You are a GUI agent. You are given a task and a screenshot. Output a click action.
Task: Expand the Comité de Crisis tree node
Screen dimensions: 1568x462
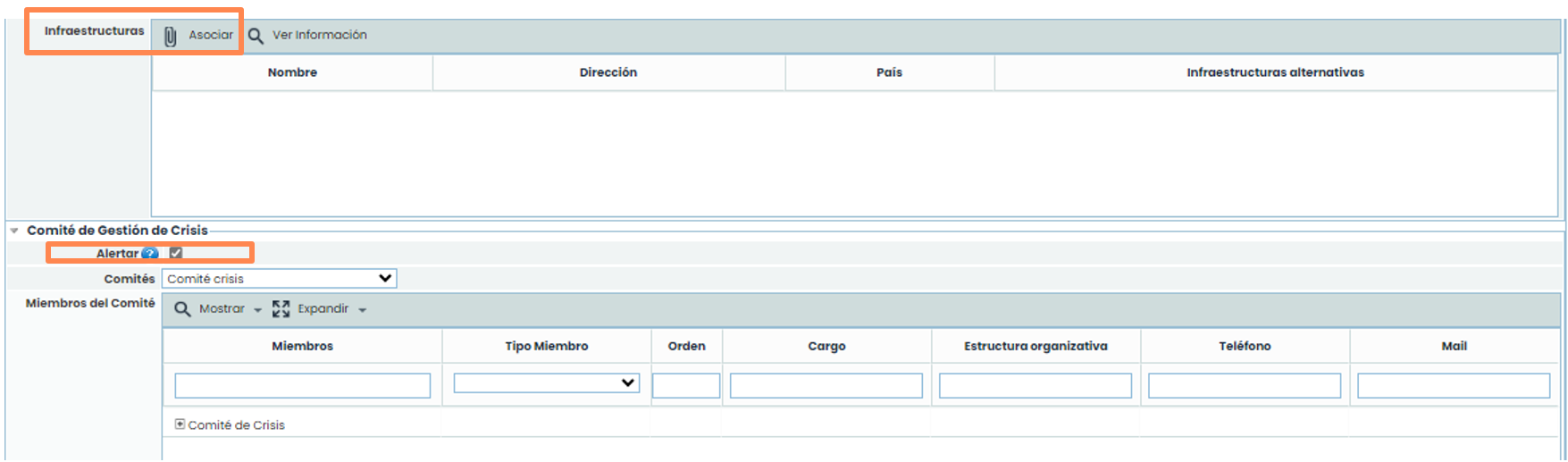[x=180, y=424]
